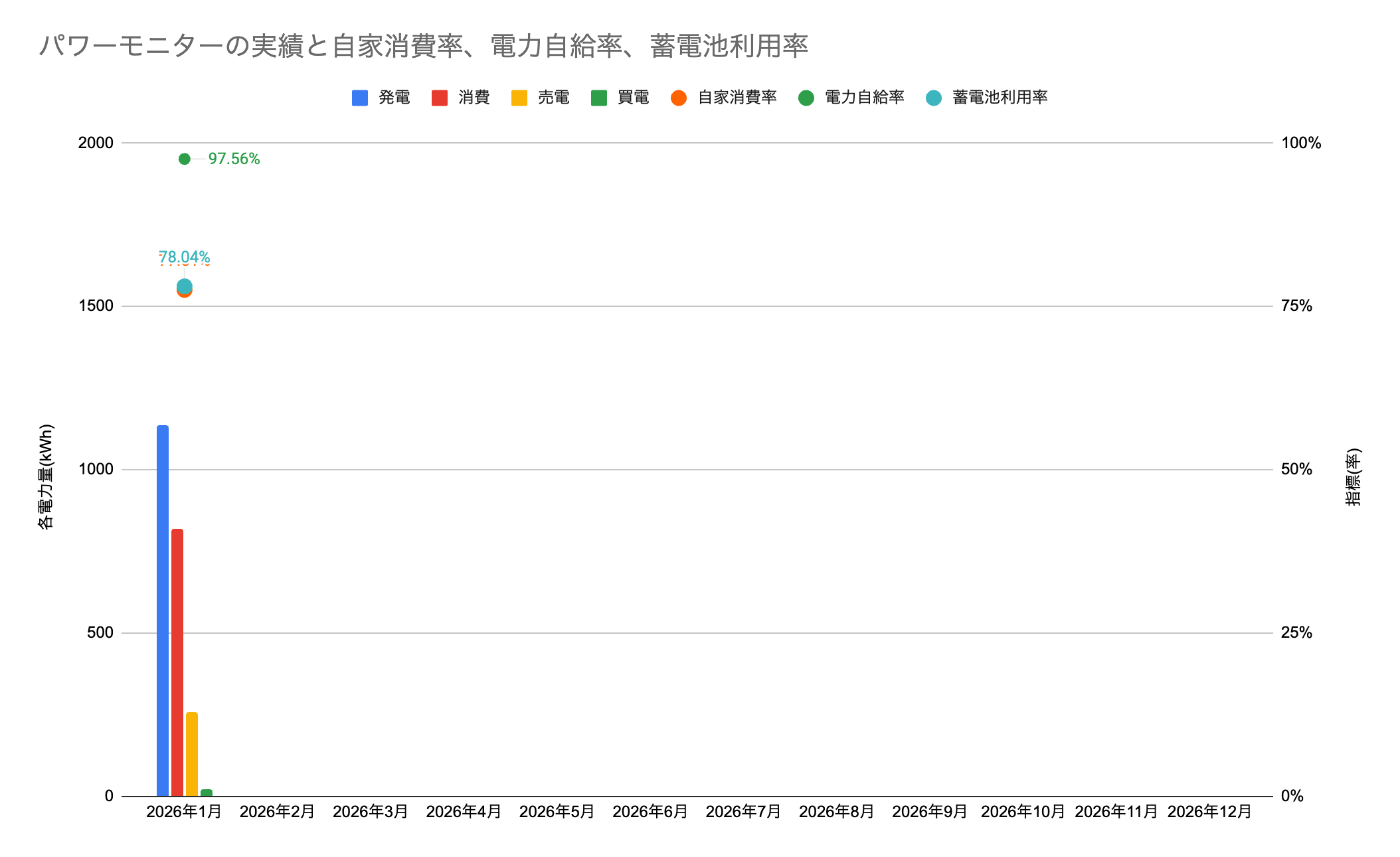Click the yellow 売電 bar for January
This screenshot has width=1400, height=857.
point(192,754)
